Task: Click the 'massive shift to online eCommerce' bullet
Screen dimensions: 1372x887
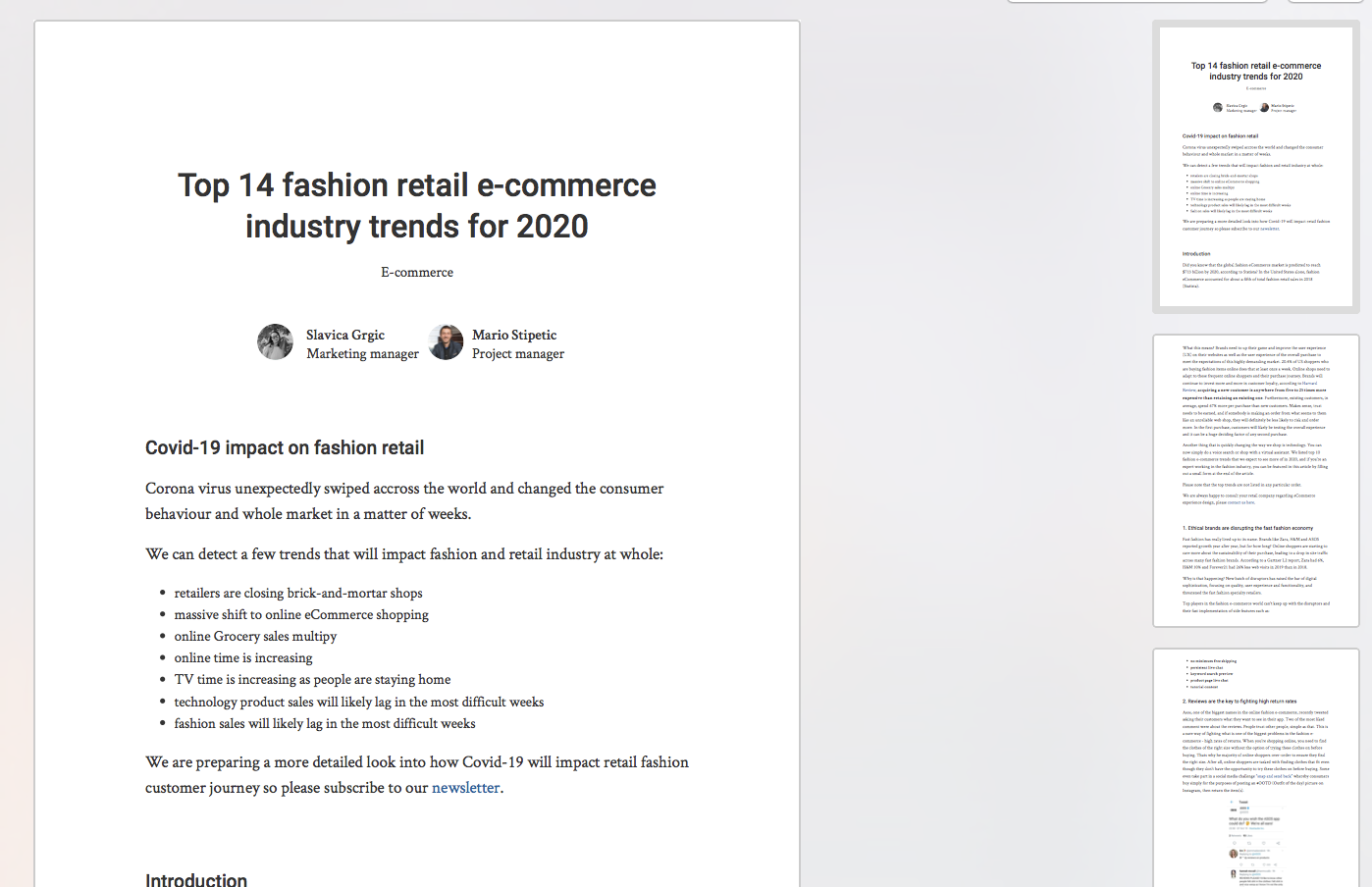Action: [301, 615]
